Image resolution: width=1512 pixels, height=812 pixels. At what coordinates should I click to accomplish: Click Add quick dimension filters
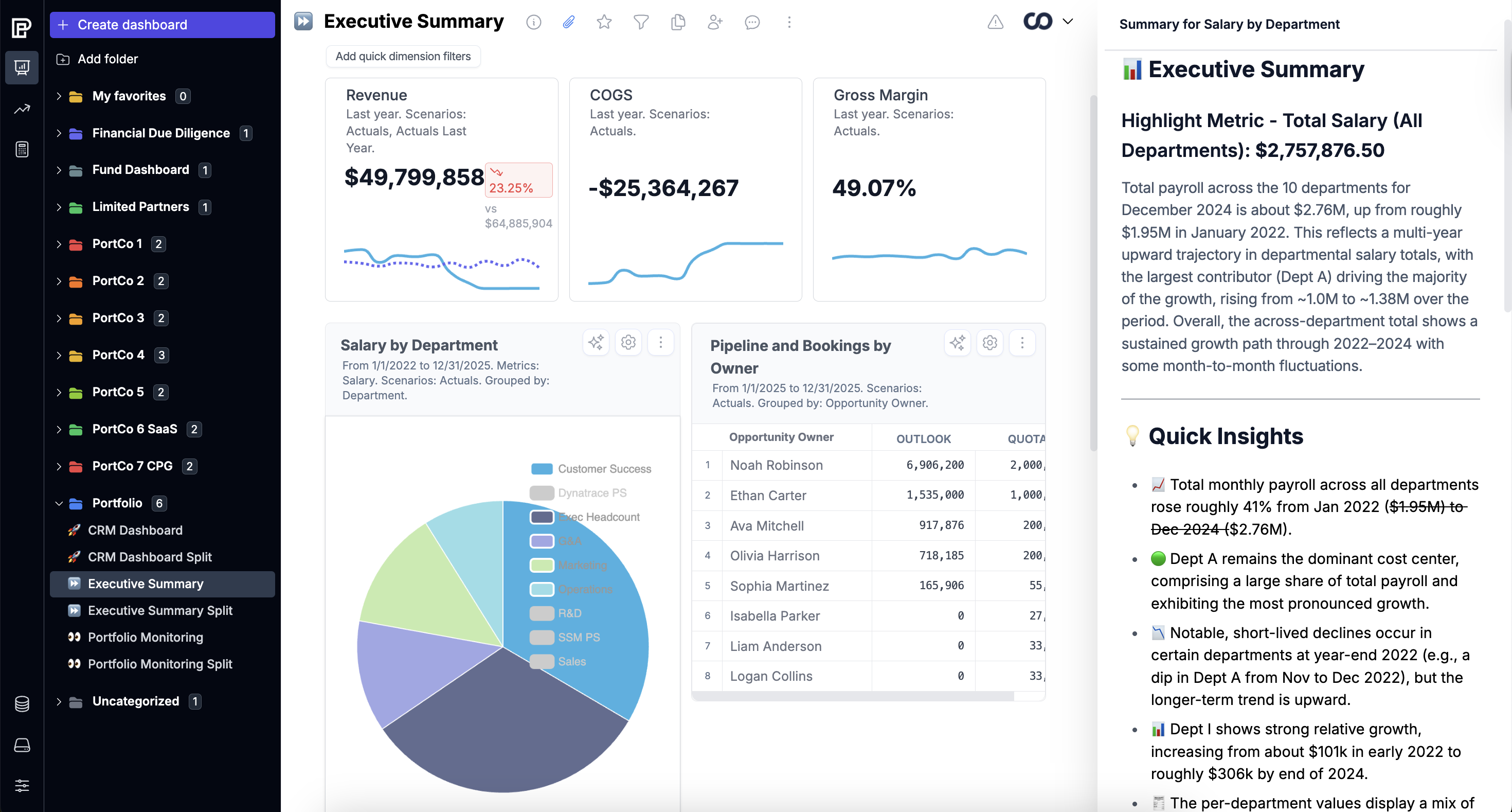[x=403, y=57]
